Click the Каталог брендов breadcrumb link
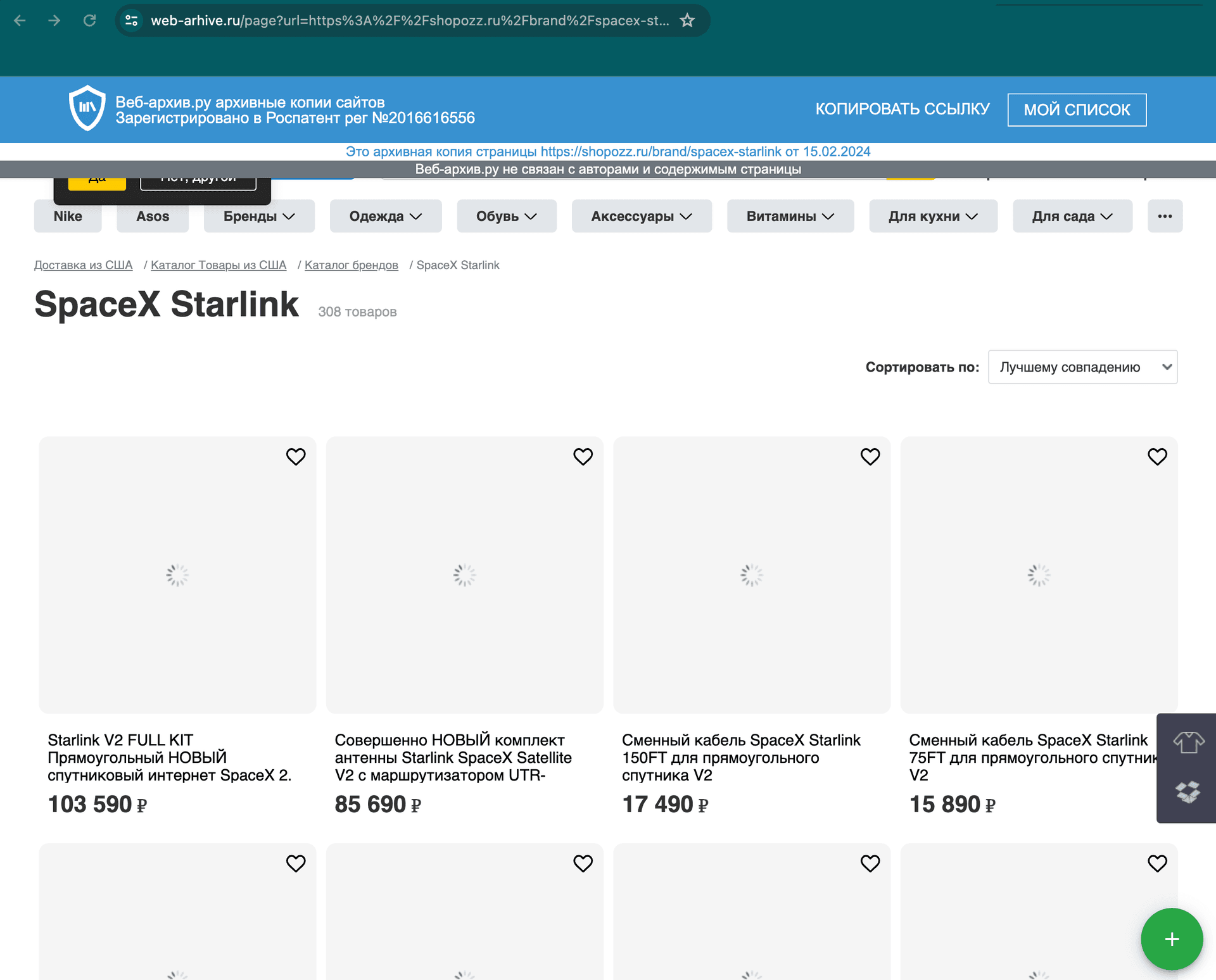The image size is (1216, 980). (x=351, y=265)
